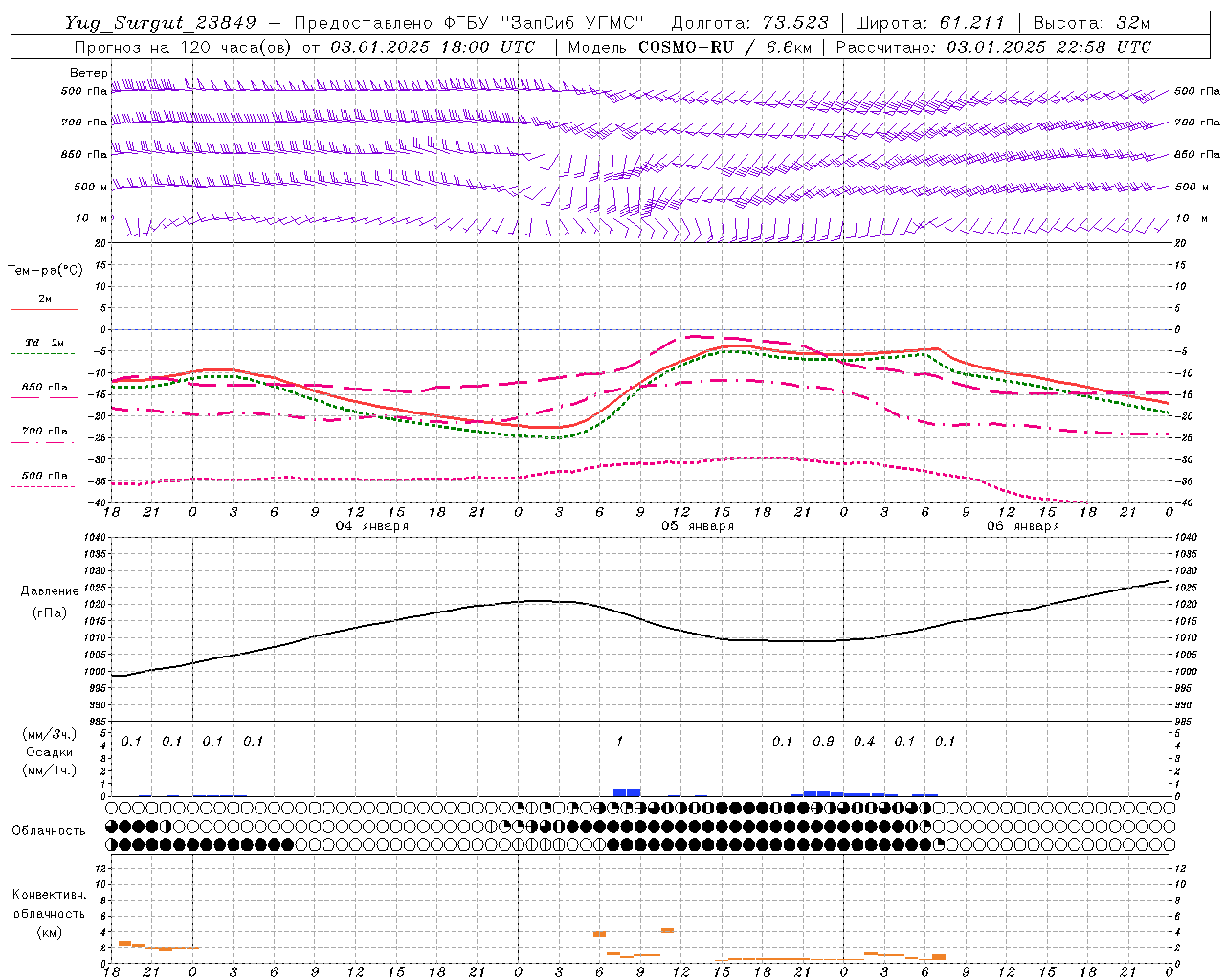Click the precipitation value 1 on 05 января
Image resolution: width=1225 pixels, height=980 pixels.
coord(620,741)
